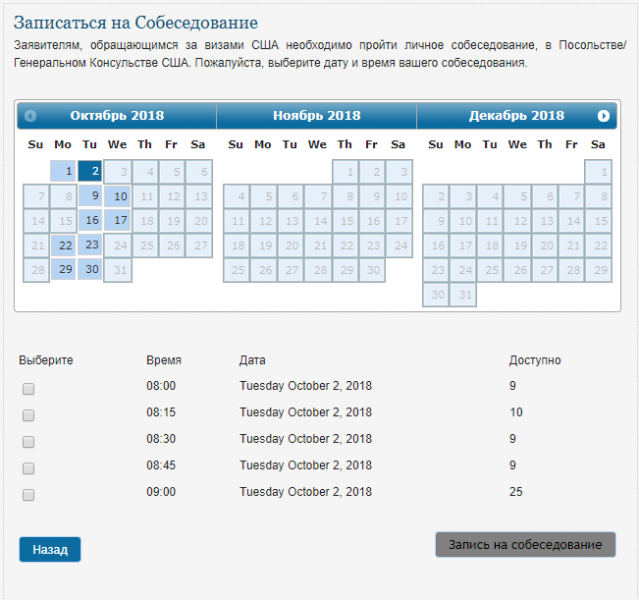Enable the 08:30 appointment checkbox
This screenshot has height=600, width=639.
coord(29,441)
